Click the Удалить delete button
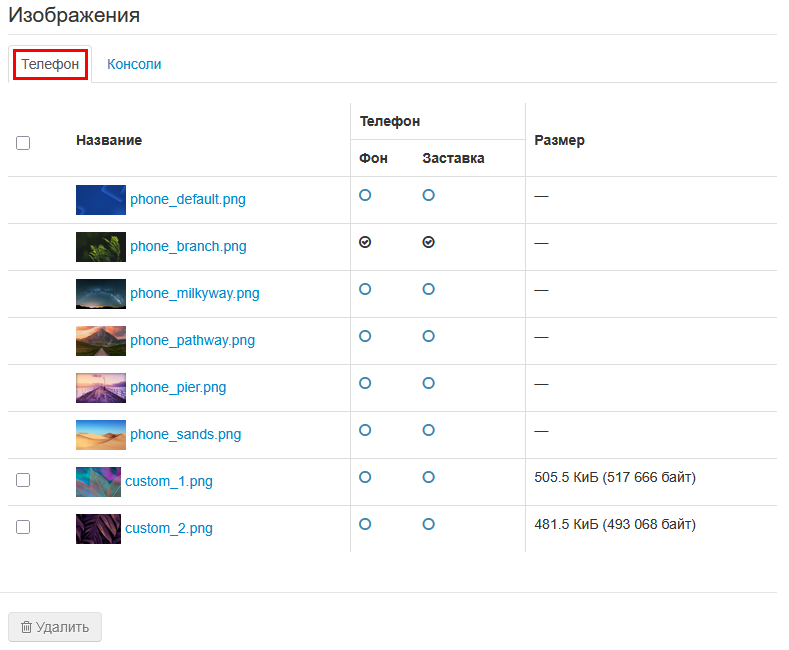789x650 pixels. coord(55,627)
